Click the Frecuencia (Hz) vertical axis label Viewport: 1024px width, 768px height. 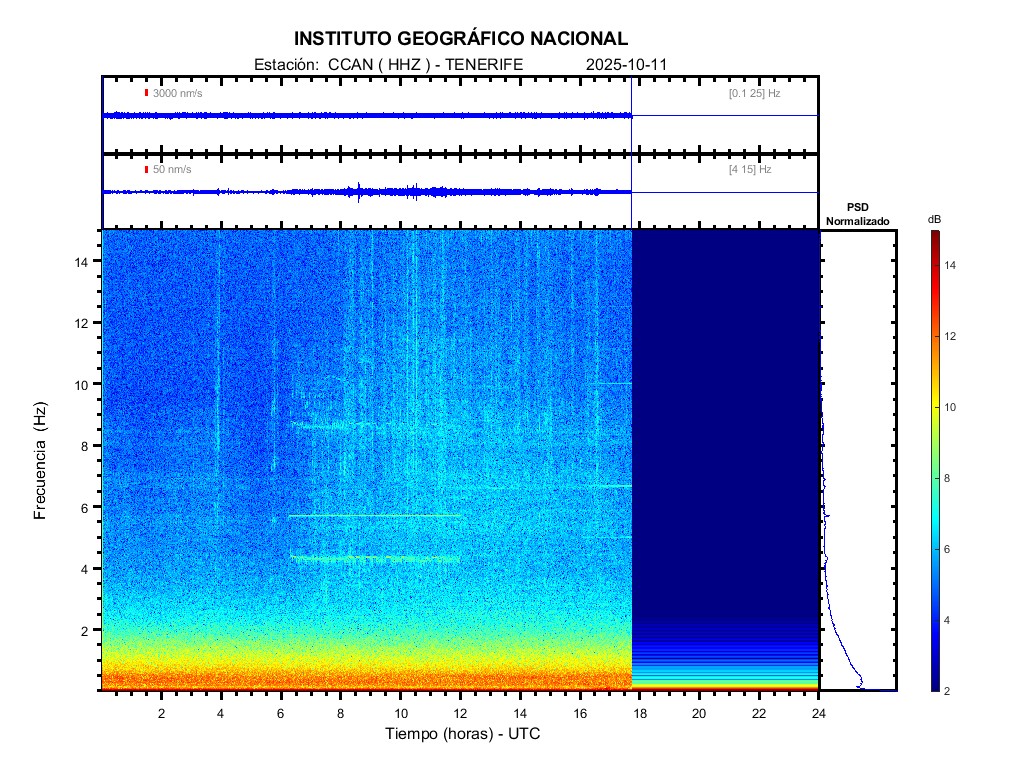41,461
